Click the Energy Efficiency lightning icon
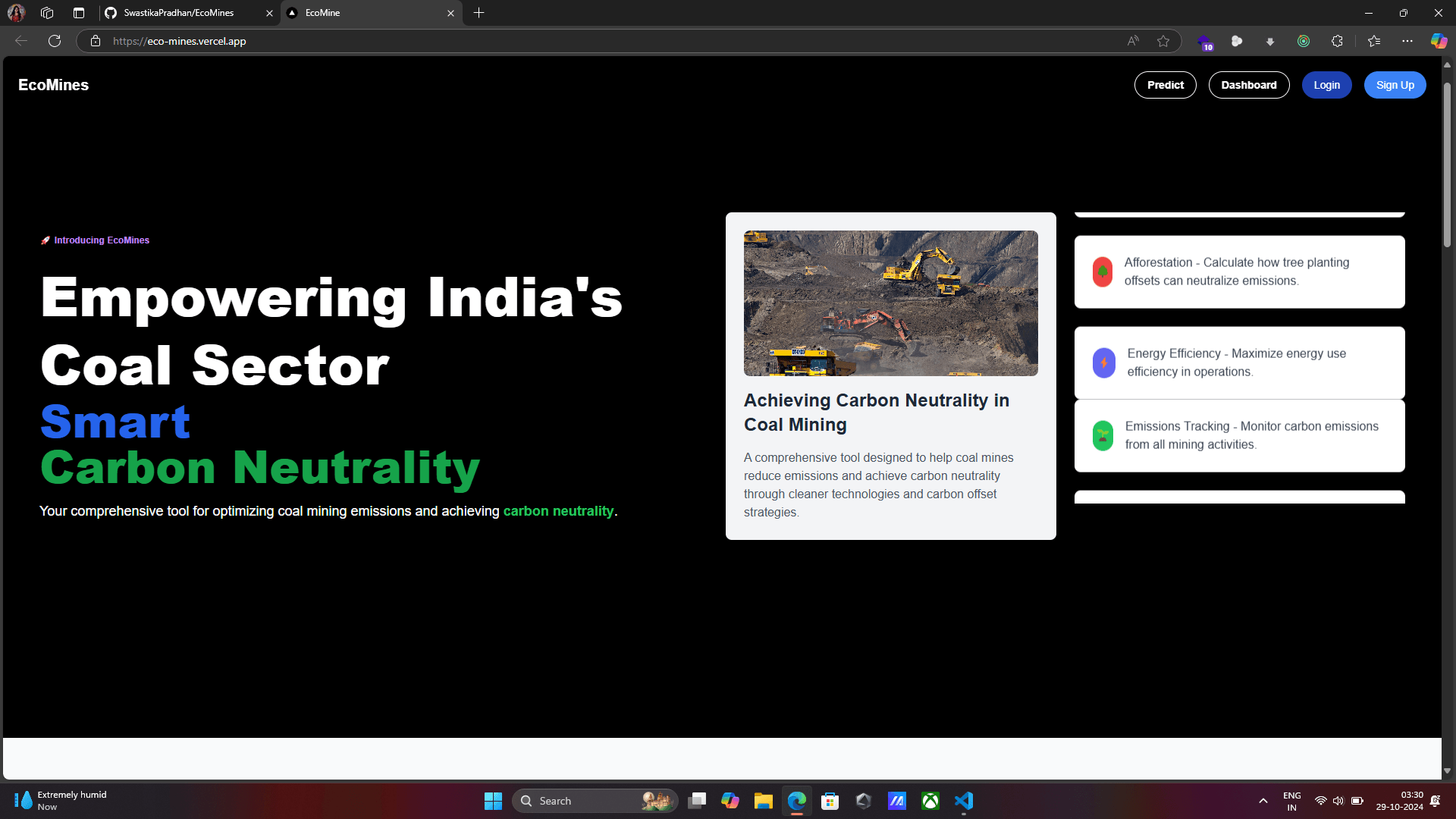This screenshot has height=819, width=1456. click(x=1104, y=362)
